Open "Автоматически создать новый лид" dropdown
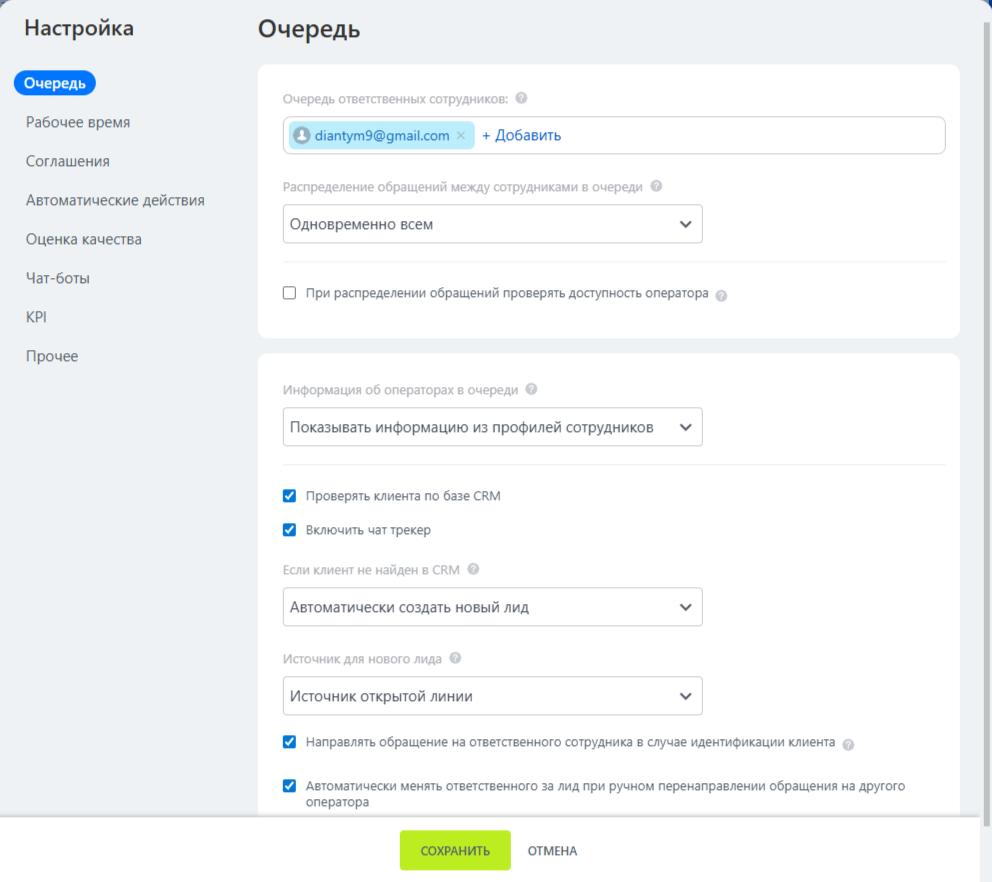 tap(492, 607)
